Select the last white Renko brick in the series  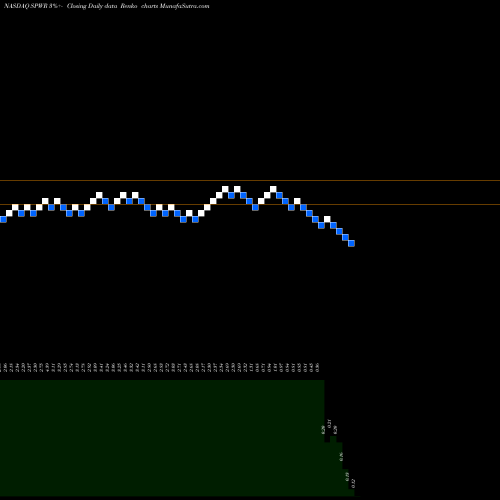(x=327, y=219)
